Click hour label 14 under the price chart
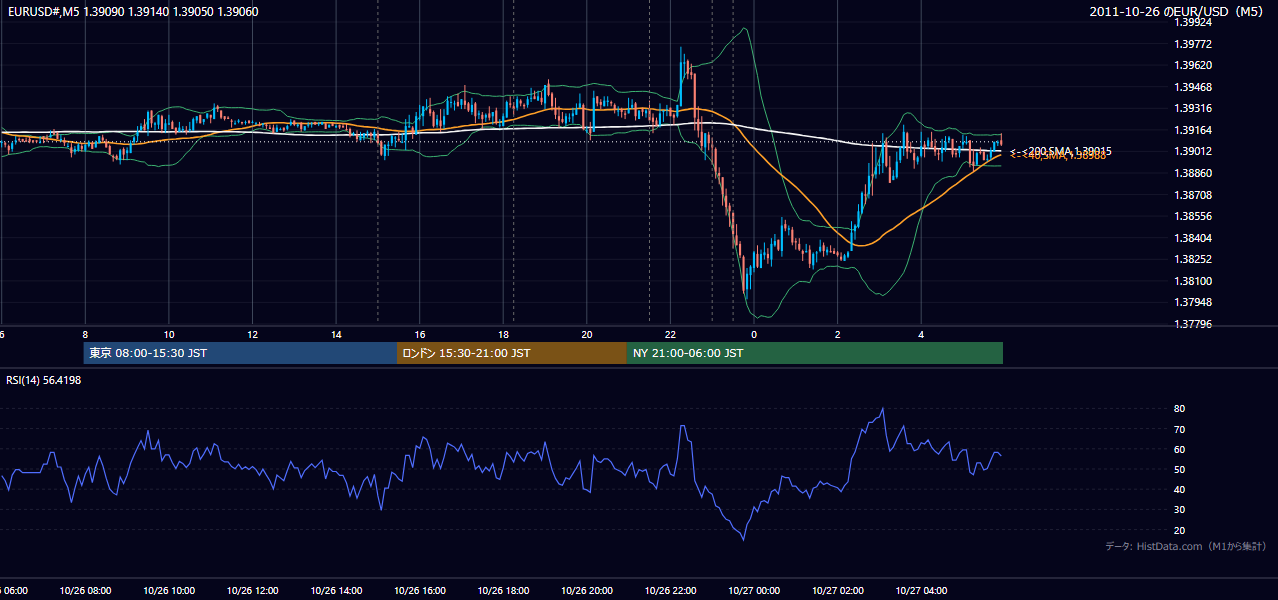The image size is (1278, 600). [x=336, y=334]
